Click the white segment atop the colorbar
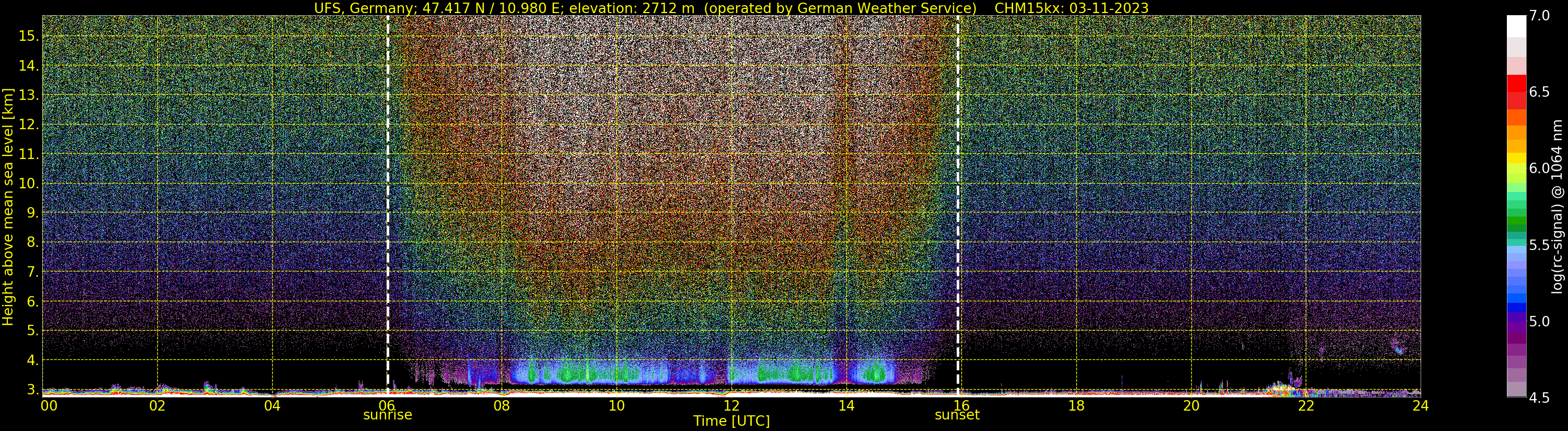Screen dimensions: 1568x431 1516,26
